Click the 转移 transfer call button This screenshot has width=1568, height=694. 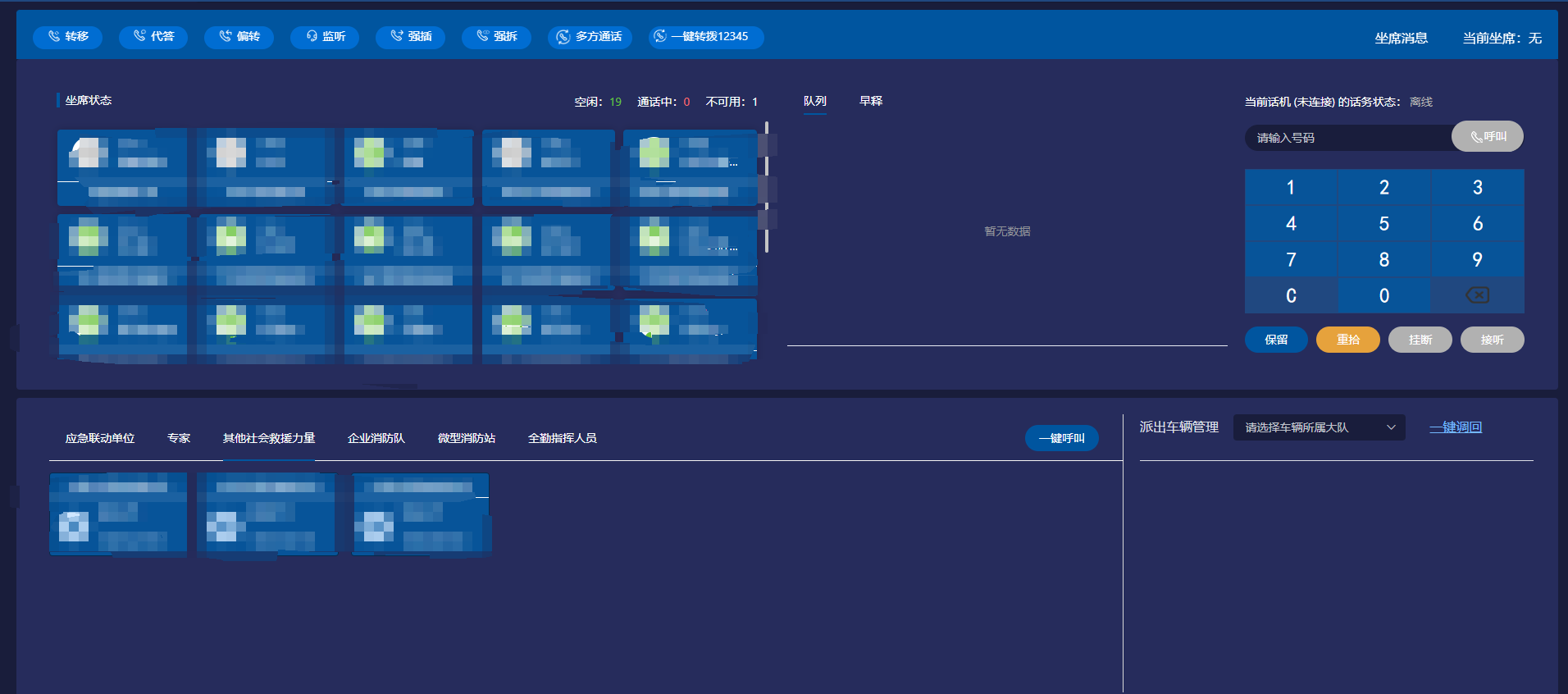(x=67, y=37)
